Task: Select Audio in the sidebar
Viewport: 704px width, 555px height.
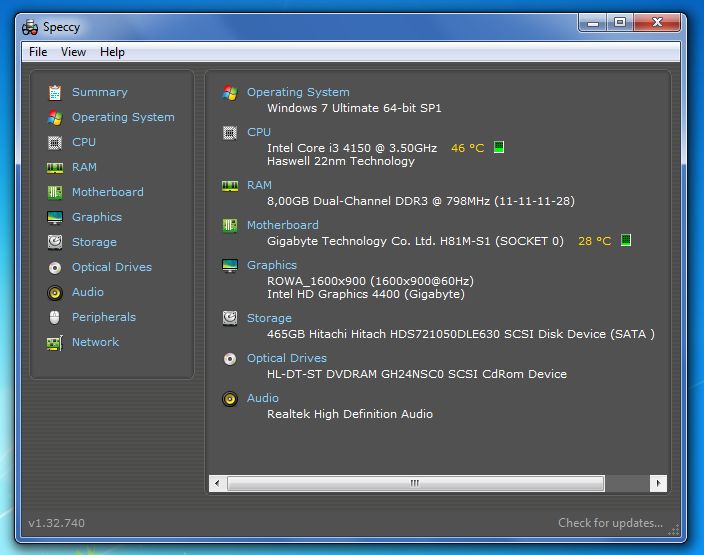Action: [x=88, y=292]
